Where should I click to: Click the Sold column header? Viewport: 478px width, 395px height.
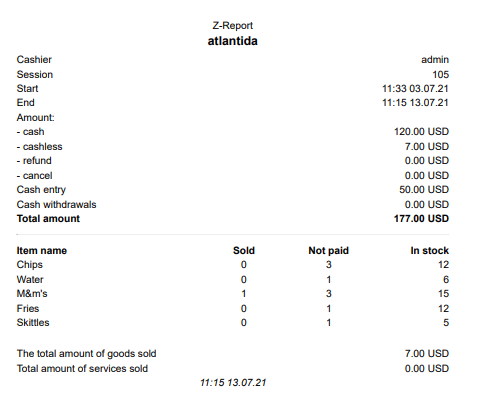coord(244,251)
